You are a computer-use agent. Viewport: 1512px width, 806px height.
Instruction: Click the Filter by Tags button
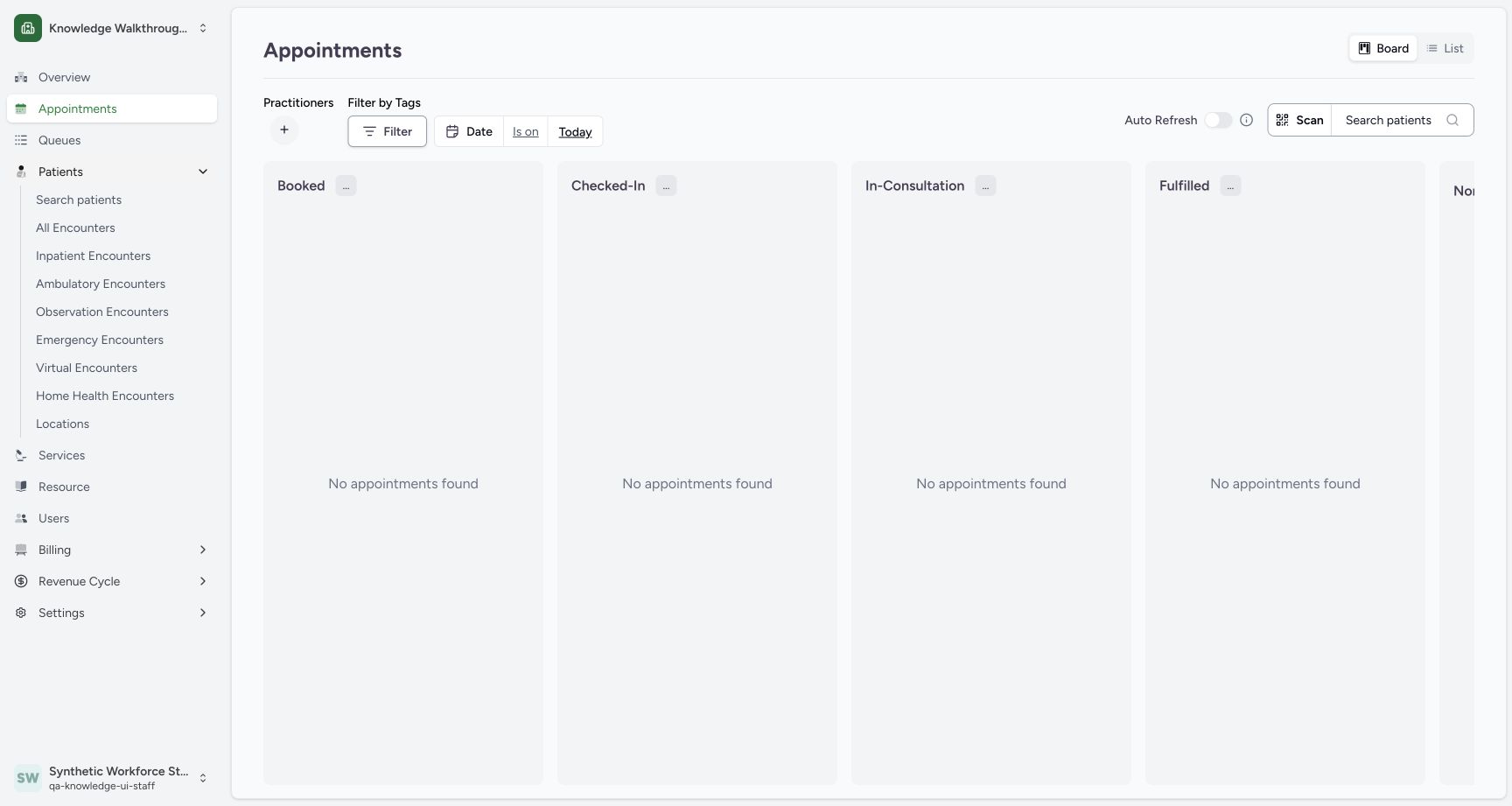[387, 131]
